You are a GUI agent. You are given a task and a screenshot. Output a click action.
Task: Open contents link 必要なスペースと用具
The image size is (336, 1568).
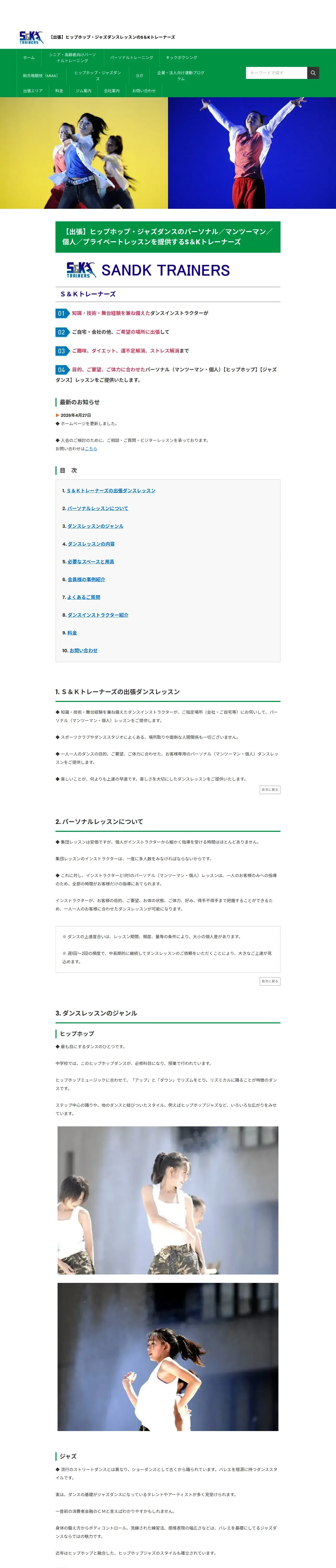point(91,562)
